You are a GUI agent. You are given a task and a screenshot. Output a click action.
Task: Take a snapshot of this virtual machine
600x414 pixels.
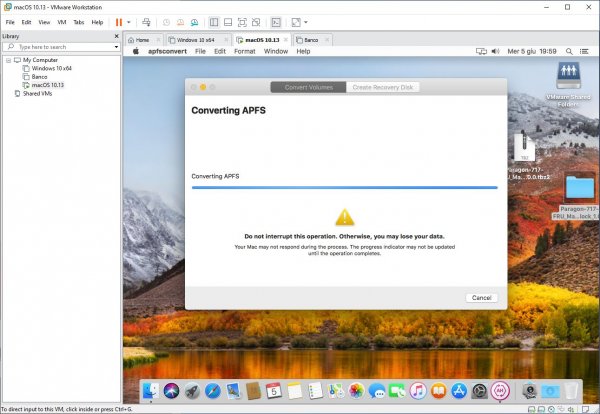point(166,23)
